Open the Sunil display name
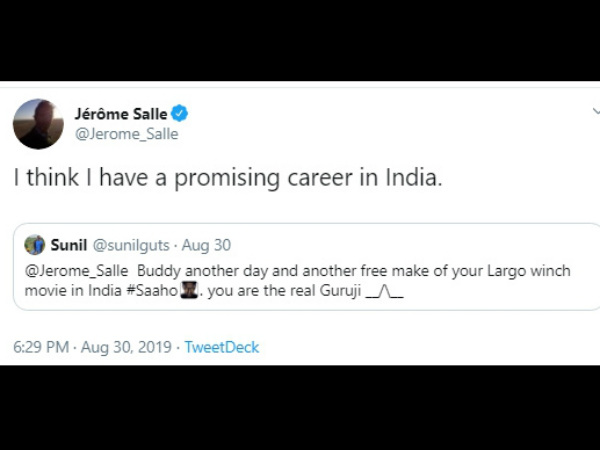600x450 pixels. pos(69,245)
